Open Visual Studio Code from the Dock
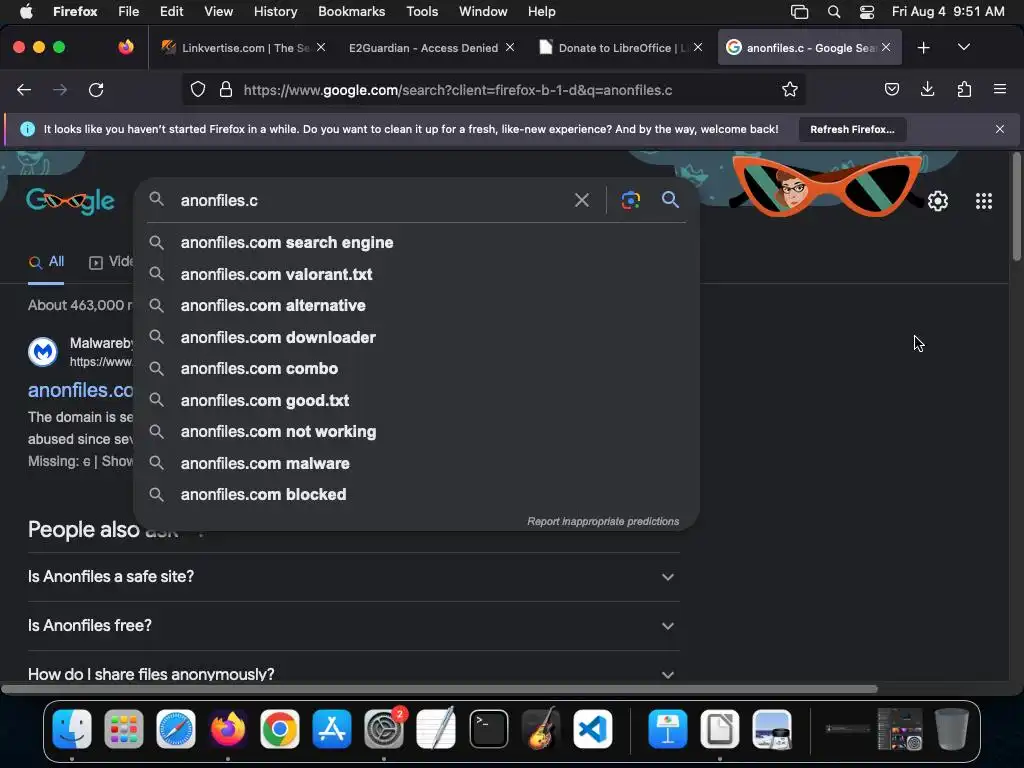 [x=592, y=729]
